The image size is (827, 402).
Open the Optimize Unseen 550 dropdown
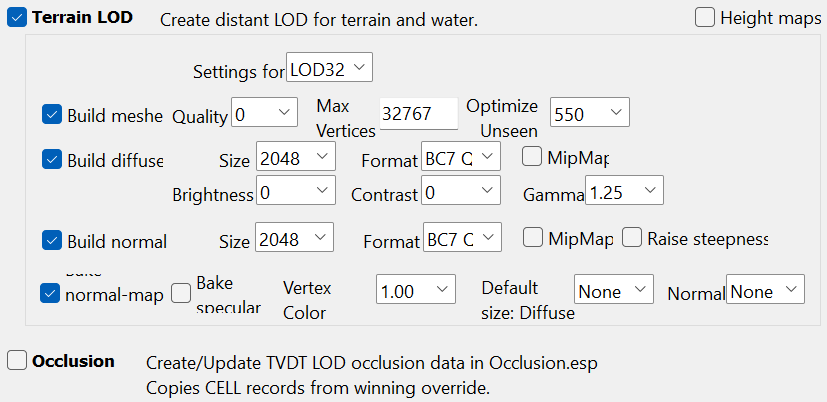point(590,112)
